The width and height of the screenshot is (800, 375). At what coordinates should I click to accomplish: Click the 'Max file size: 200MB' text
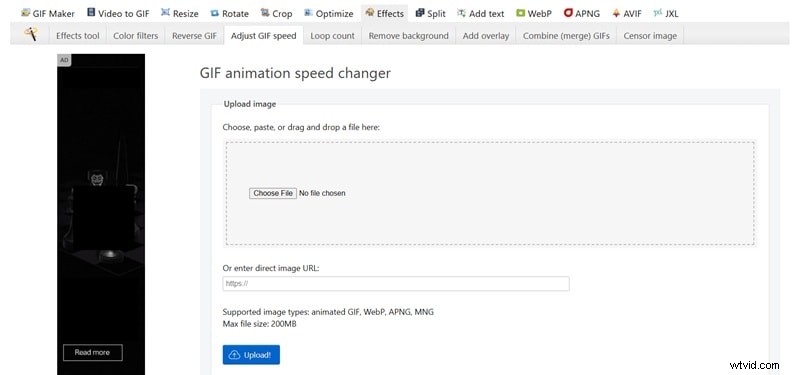(259, 324)
